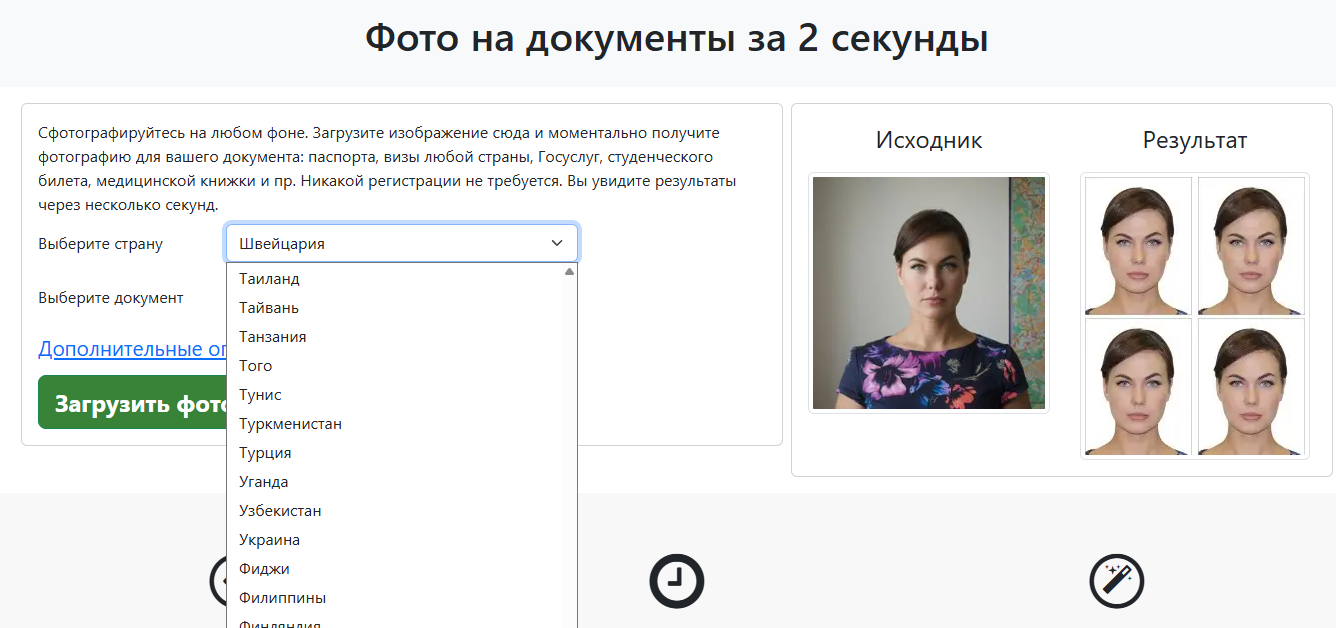Click the dropdown list scroll-up arrow

coord(569,271)
